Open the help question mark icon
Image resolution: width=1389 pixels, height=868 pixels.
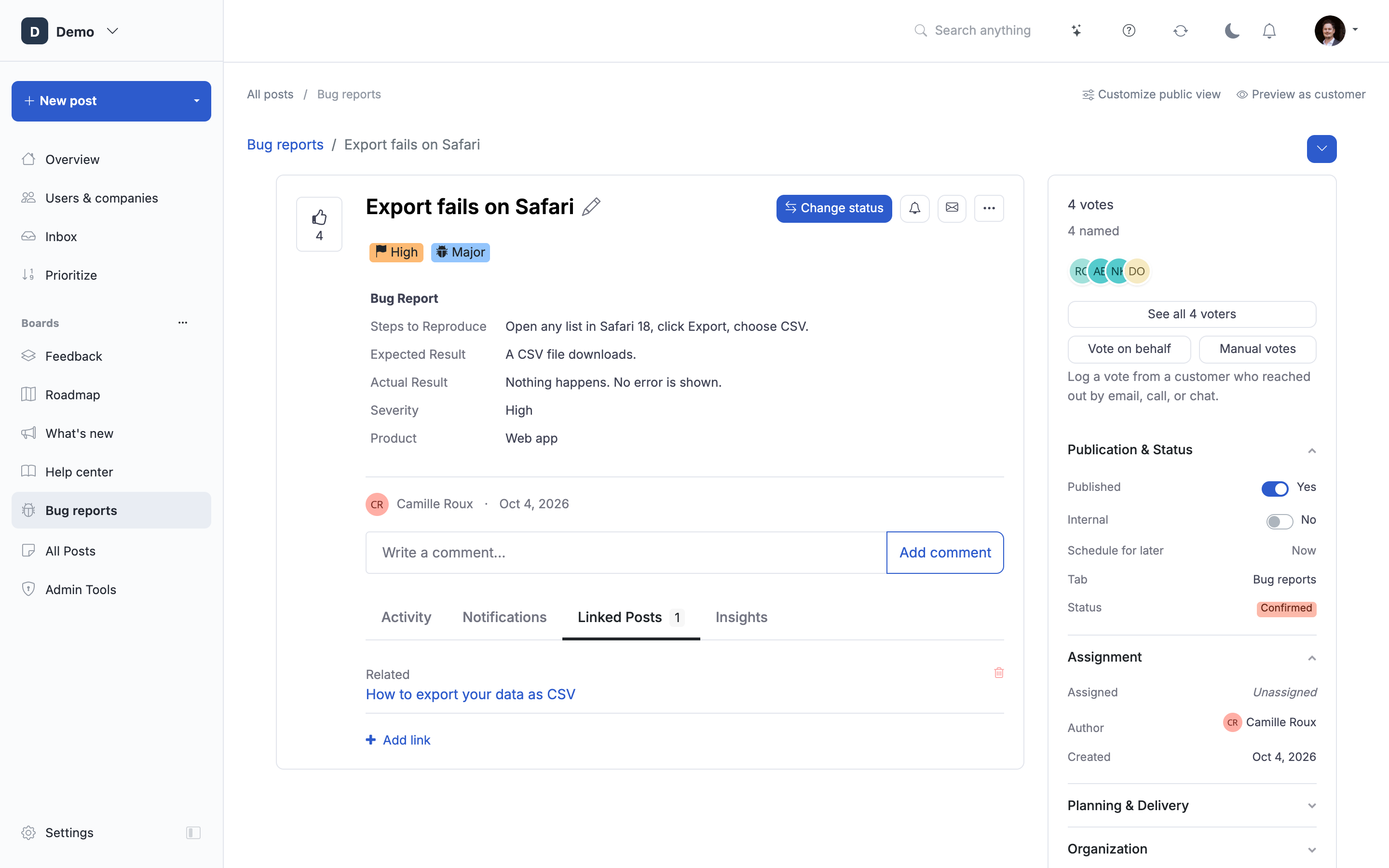(x=1129, y=30)
